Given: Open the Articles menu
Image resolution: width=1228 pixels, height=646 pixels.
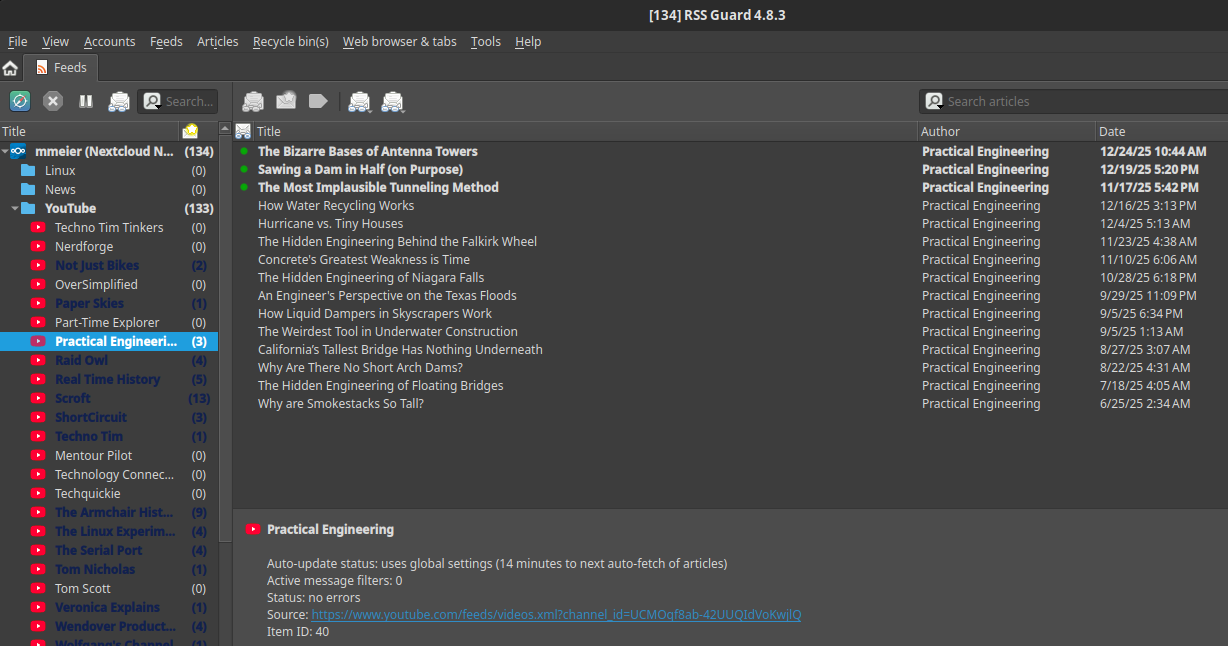Looking at the screenshot, I should click(x=217, y=41).
